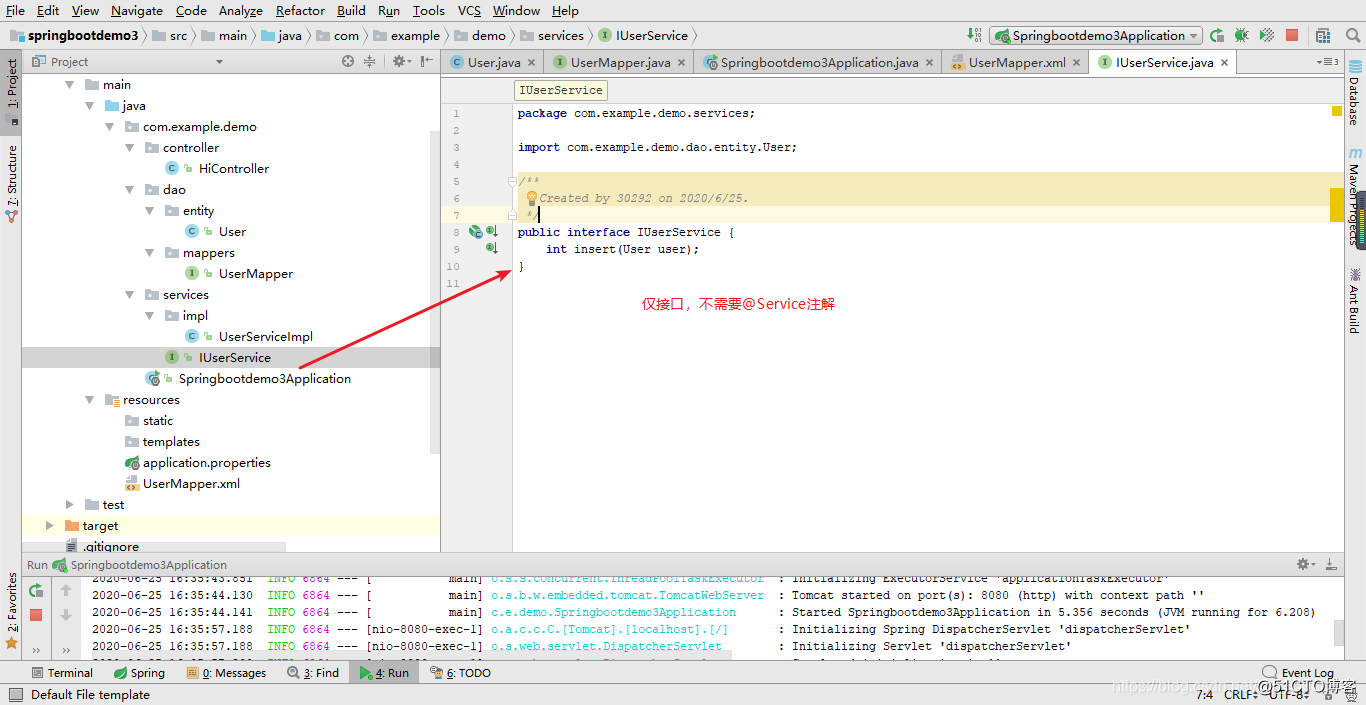Click implemented-method gutter icon on line 9

(492, 248)
